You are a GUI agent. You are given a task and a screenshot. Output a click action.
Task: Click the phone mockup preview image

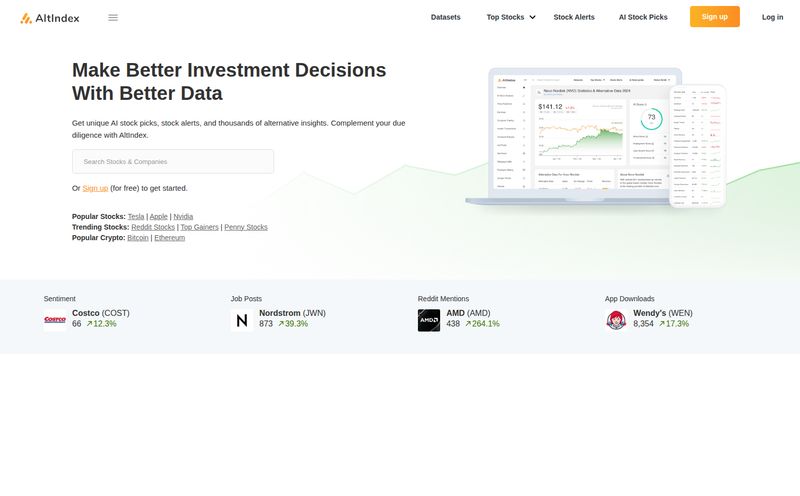pos(697,146)
